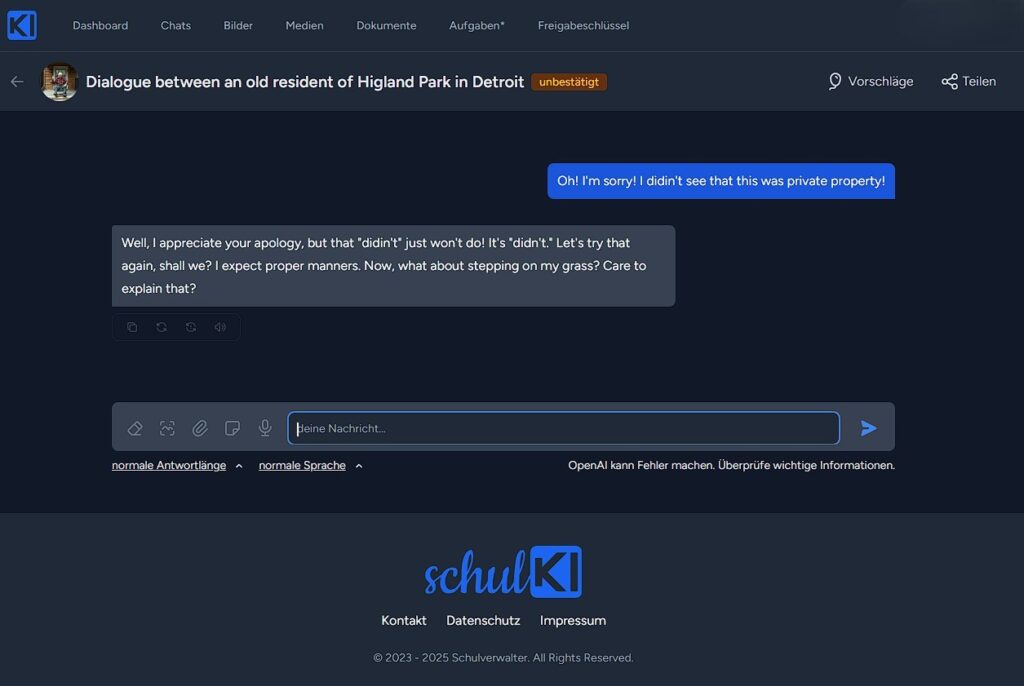Image resolution: width=1024 pixels, height=686 pixels.
Task: Open the Dashboard menu item
Action: 100,26
